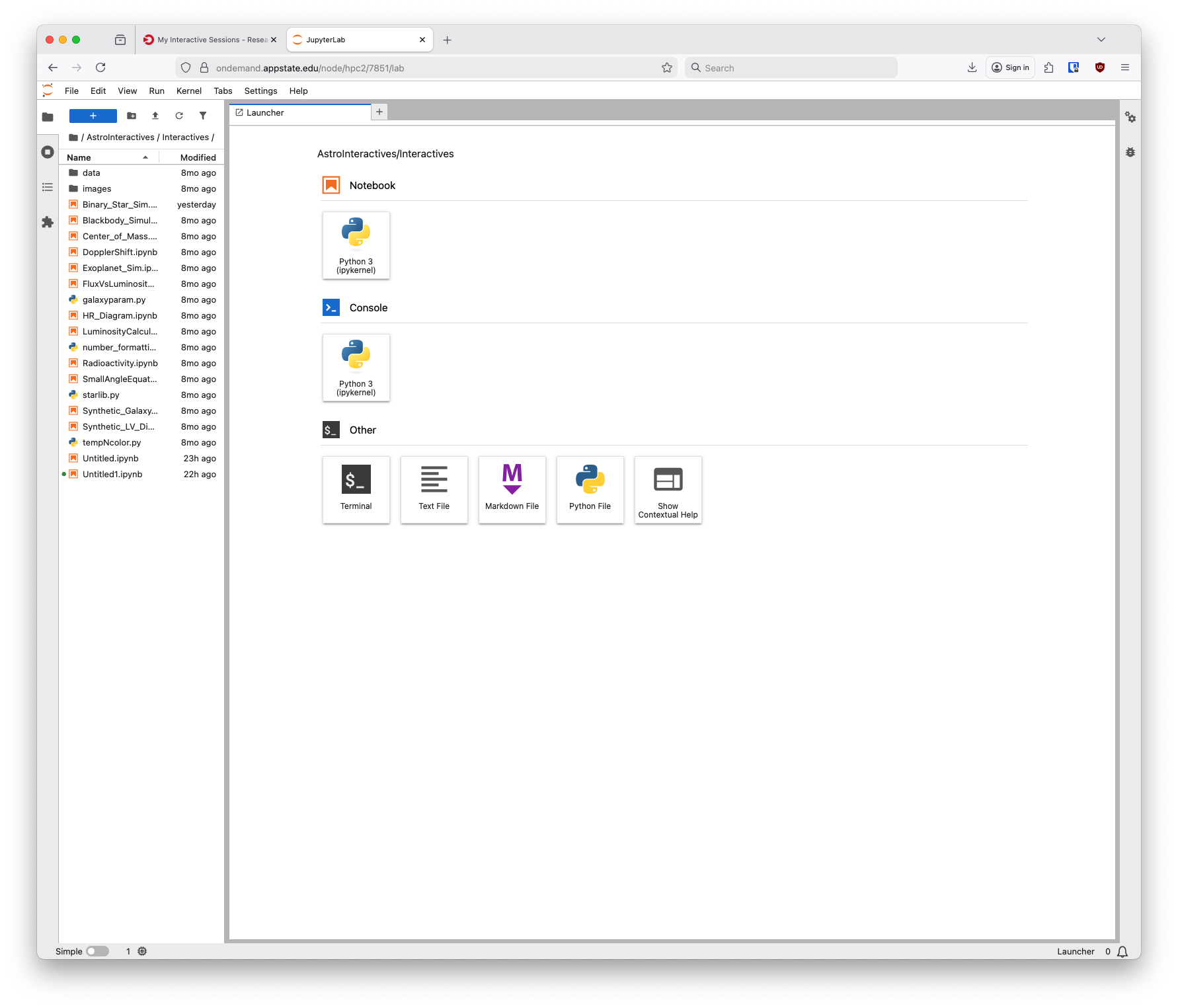
Task: Expand the browser tab list chevron
Action: tap(1101, 40)
